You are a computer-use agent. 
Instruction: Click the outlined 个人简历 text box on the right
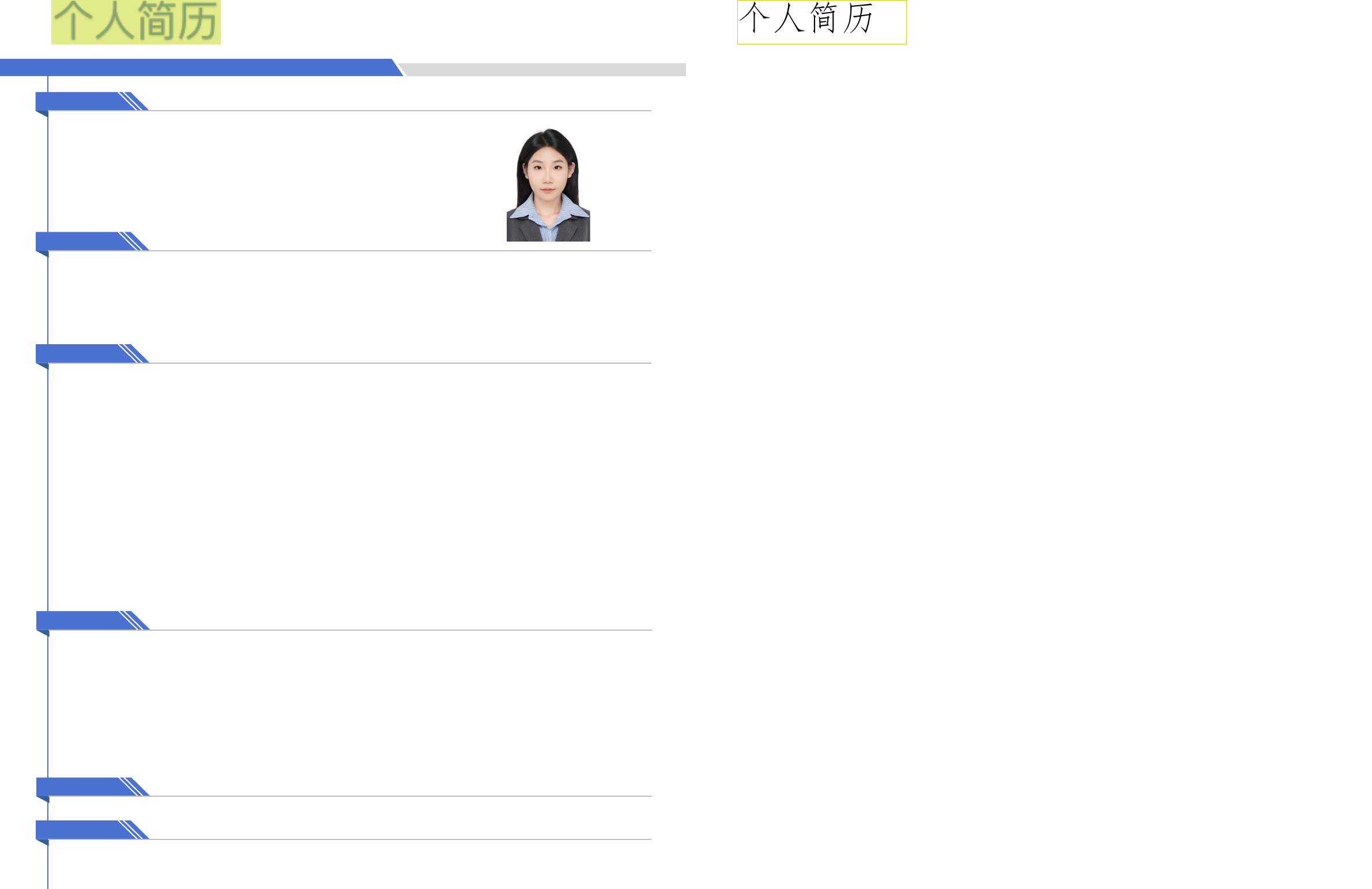(x=821, y=22)
